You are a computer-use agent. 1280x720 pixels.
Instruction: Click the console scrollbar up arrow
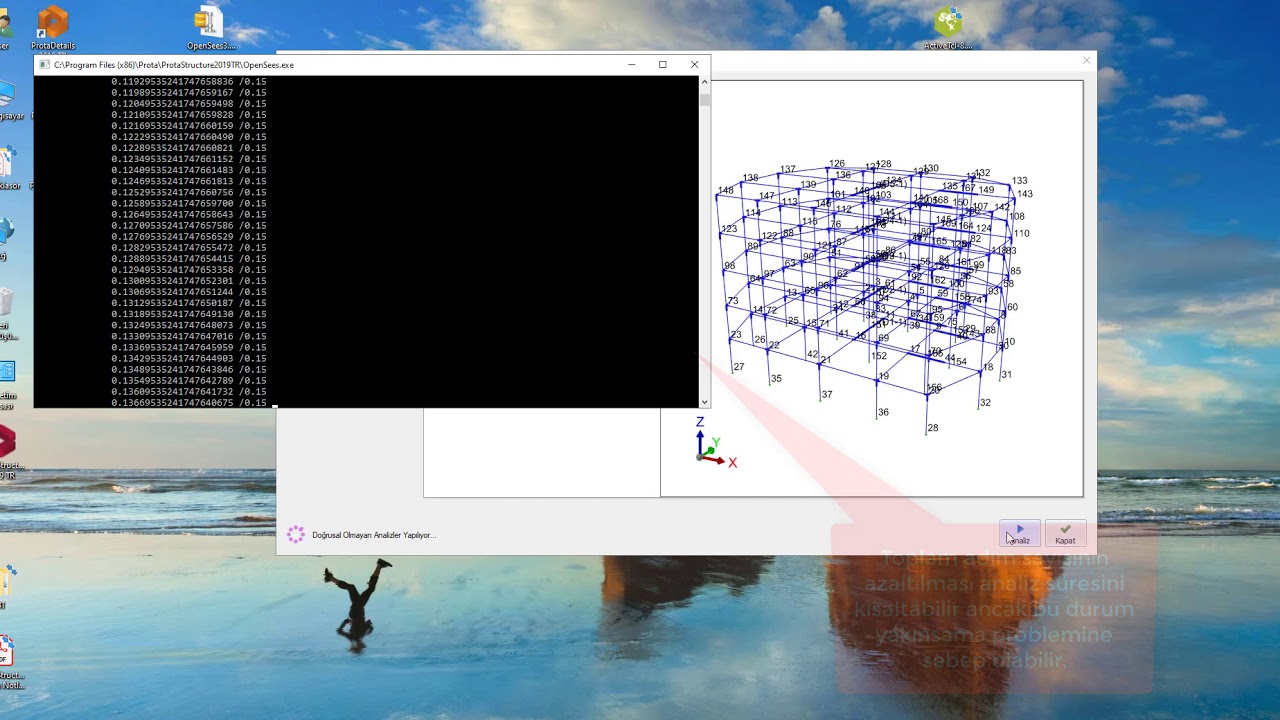705,82
